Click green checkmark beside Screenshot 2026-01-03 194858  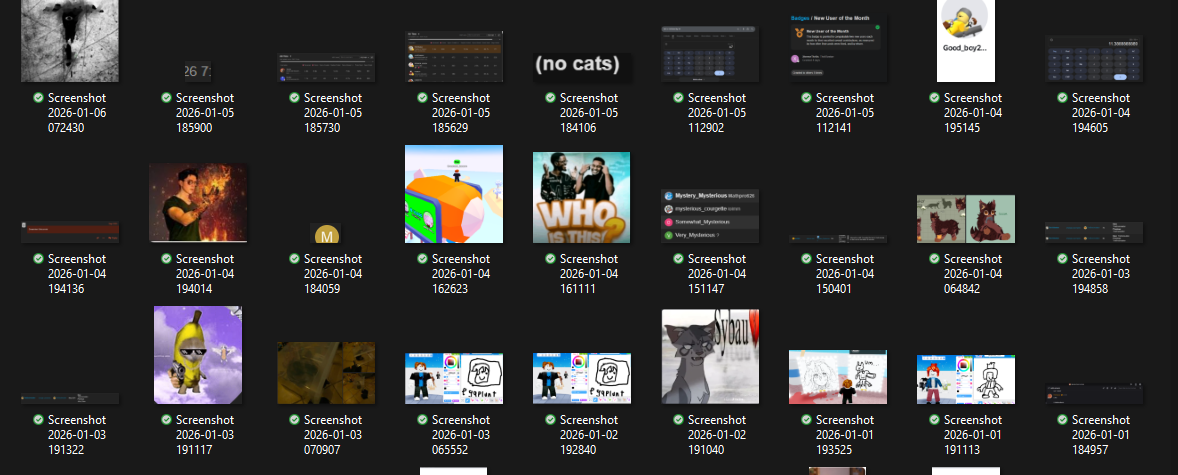(x=1062, y=259)
